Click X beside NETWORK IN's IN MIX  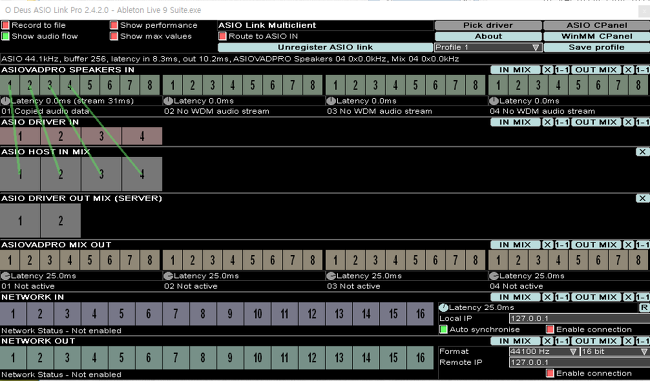click(x=547, y=297)
